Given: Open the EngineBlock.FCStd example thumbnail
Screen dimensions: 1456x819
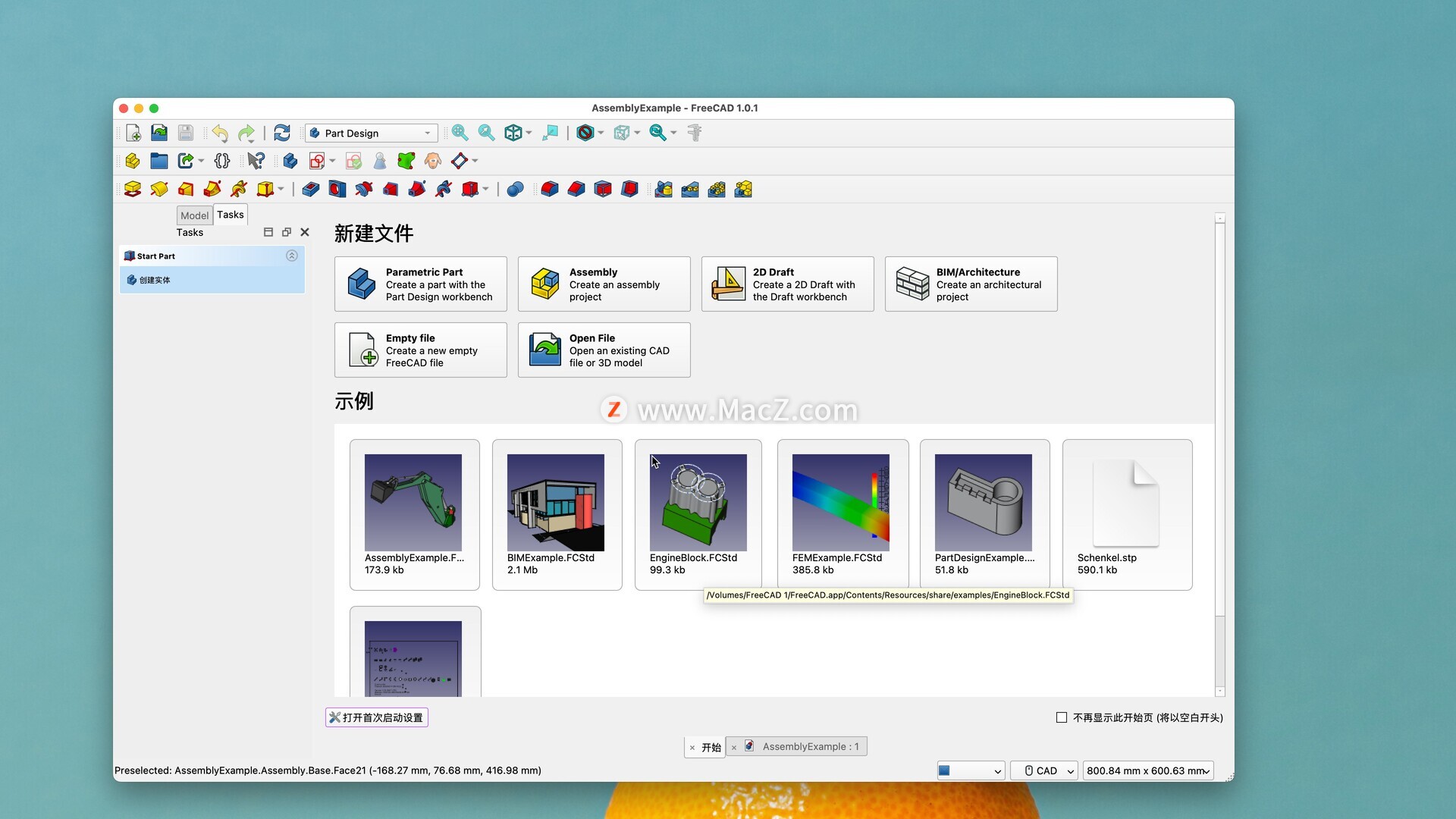Looking at the screenshot, I should [x=698, y=503].
